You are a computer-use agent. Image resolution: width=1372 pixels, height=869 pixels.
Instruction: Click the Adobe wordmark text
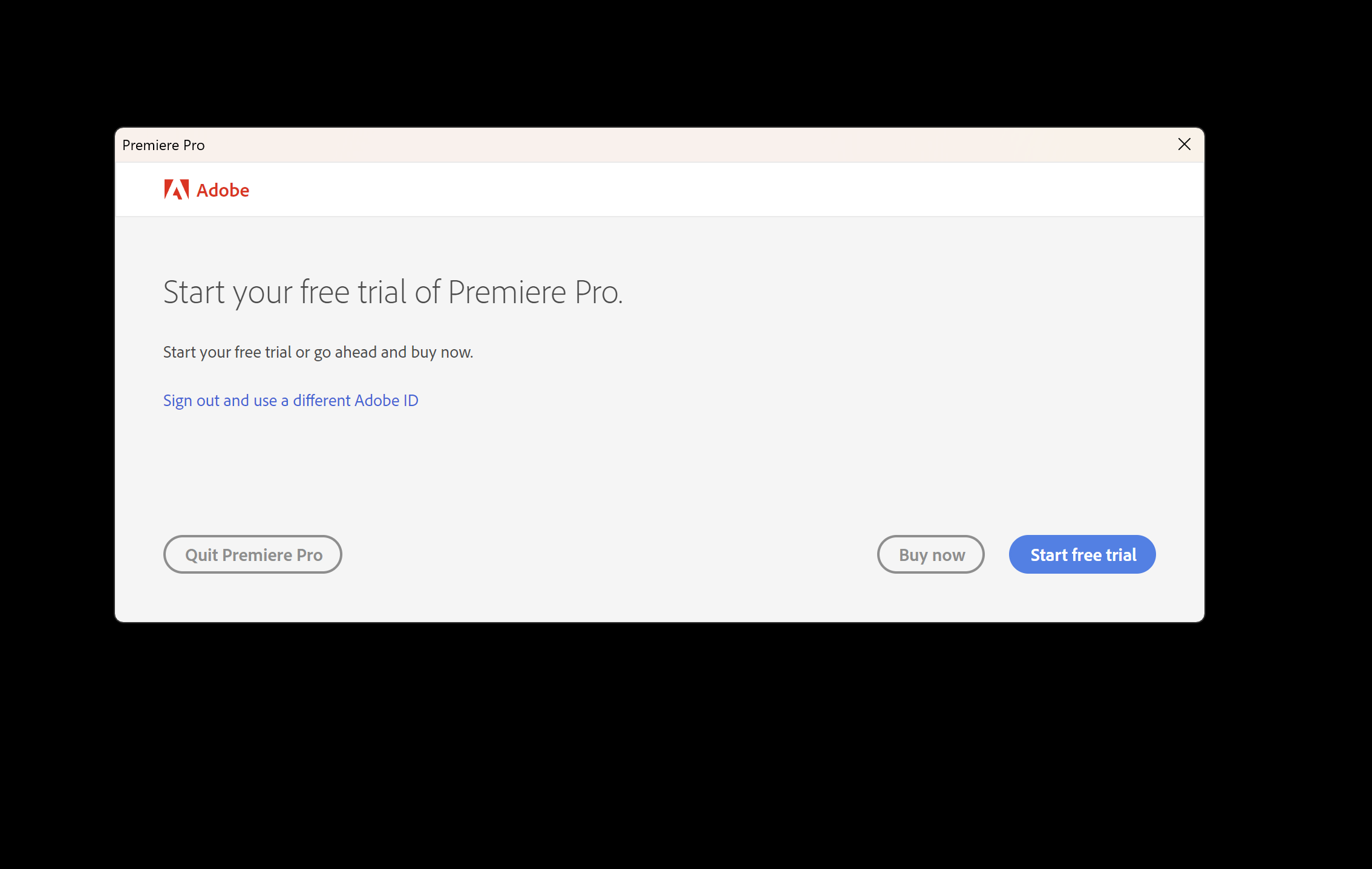(223, 190)
